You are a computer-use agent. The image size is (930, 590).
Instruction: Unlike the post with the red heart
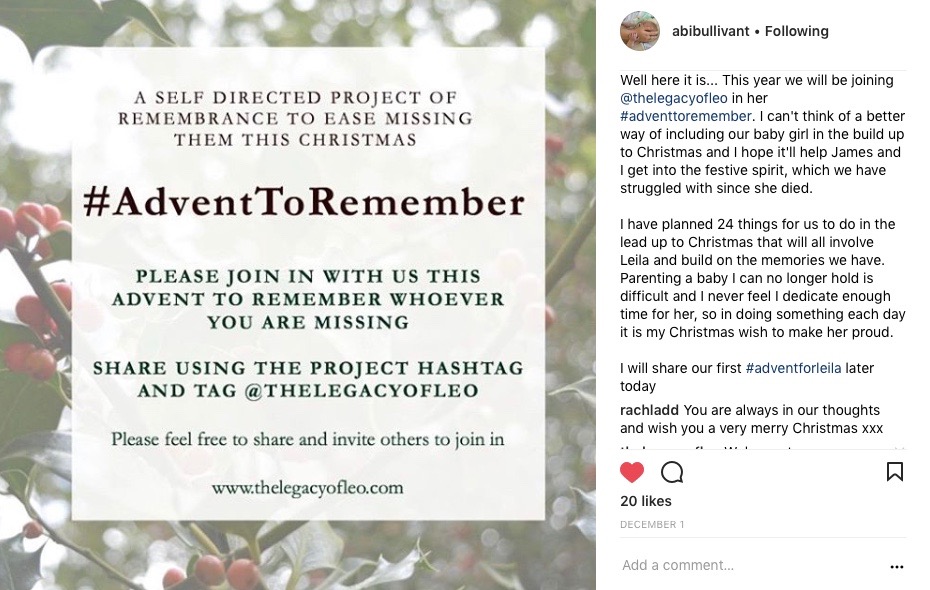[632, 472]
